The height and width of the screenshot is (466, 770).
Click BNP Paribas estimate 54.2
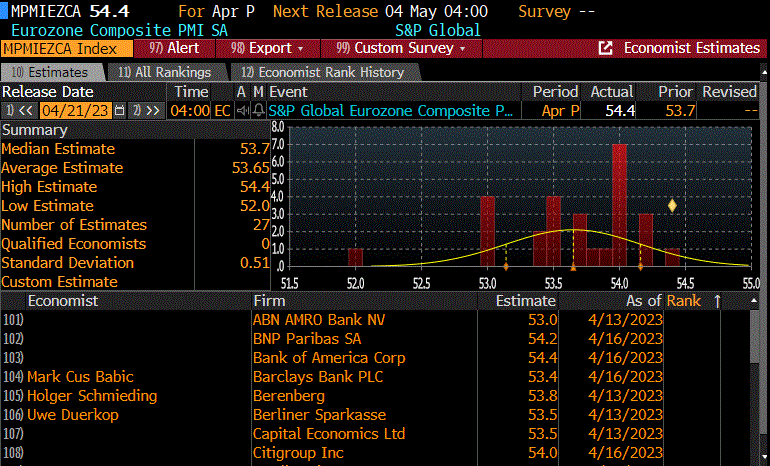543,339
